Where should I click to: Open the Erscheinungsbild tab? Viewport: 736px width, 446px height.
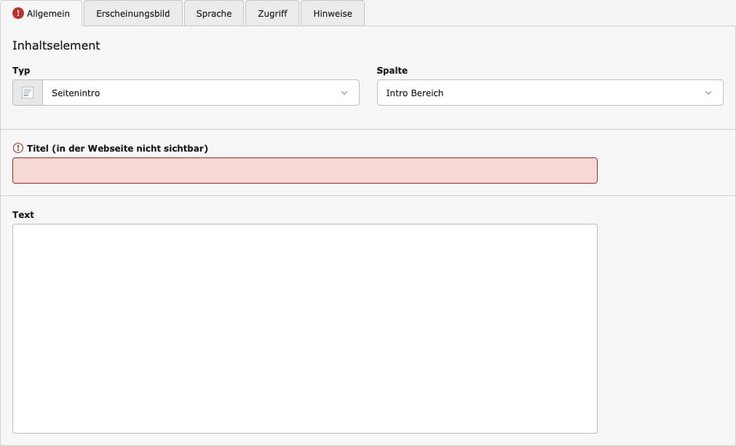(133, 14)
